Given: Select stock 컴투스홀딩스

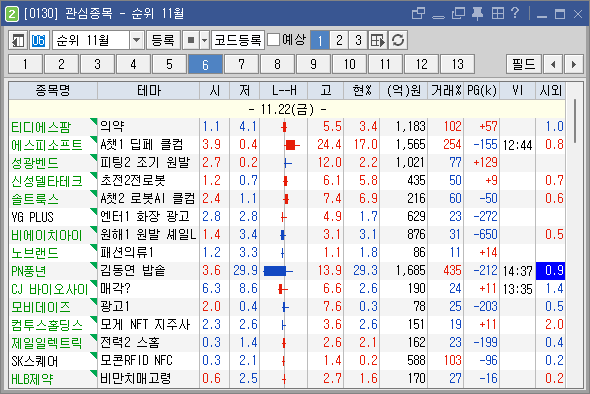Looking at the screenshot, I should click(47, 326).
